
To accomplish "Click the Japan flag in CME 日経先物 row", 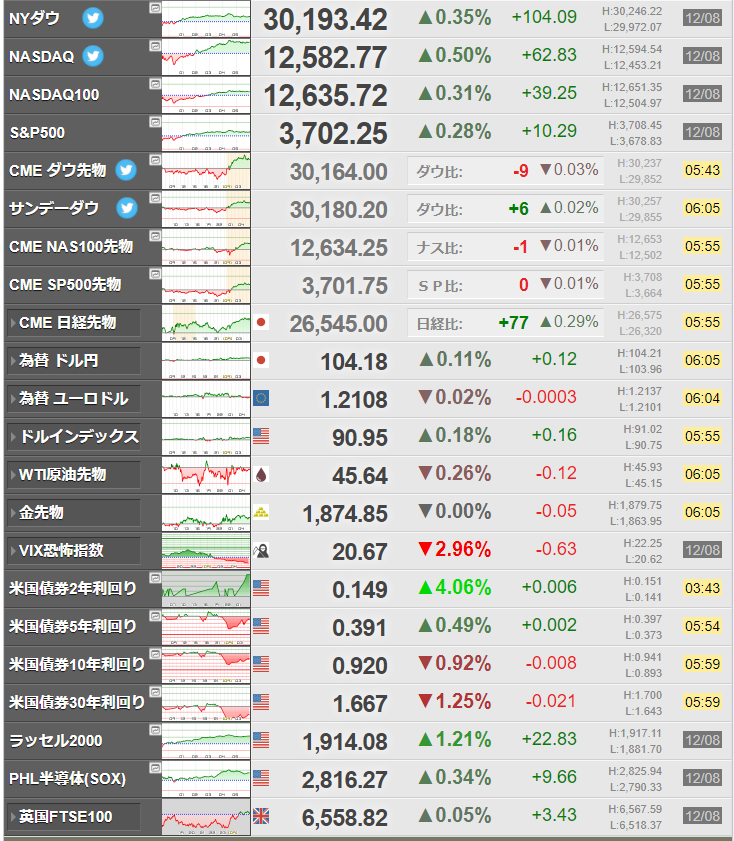I will click(261, 322).
